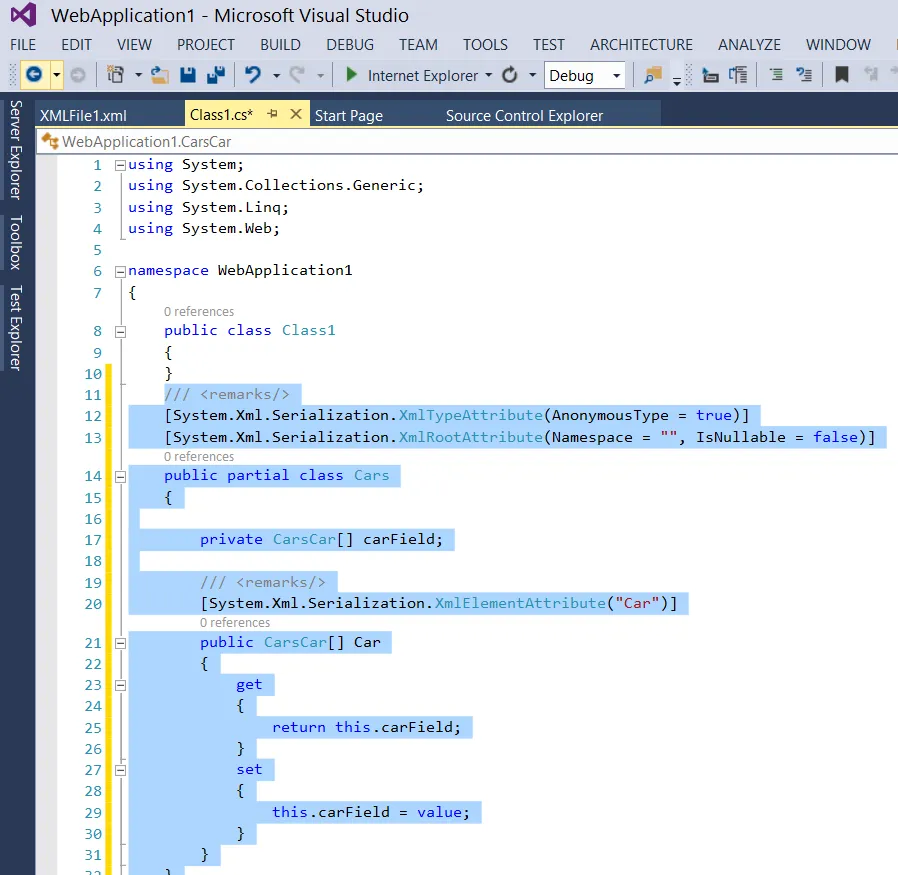Close the Class1.cs tab

coord(295,114)
